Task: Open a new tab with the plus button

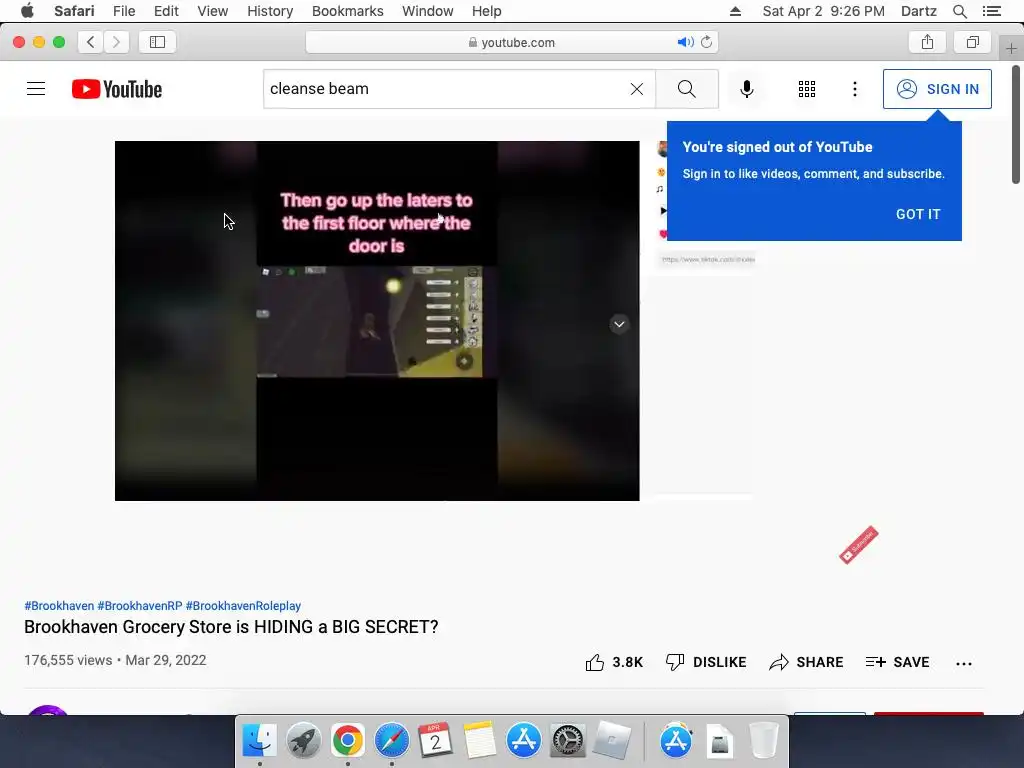Action: point(1011,48)
